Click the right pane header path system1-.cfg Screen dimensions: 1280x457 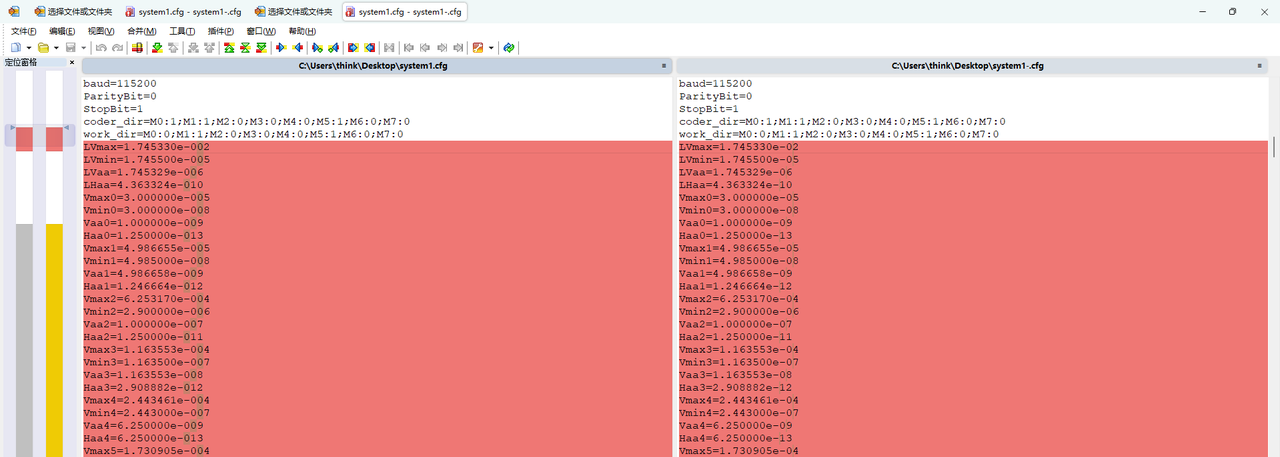tap(967, 66)
